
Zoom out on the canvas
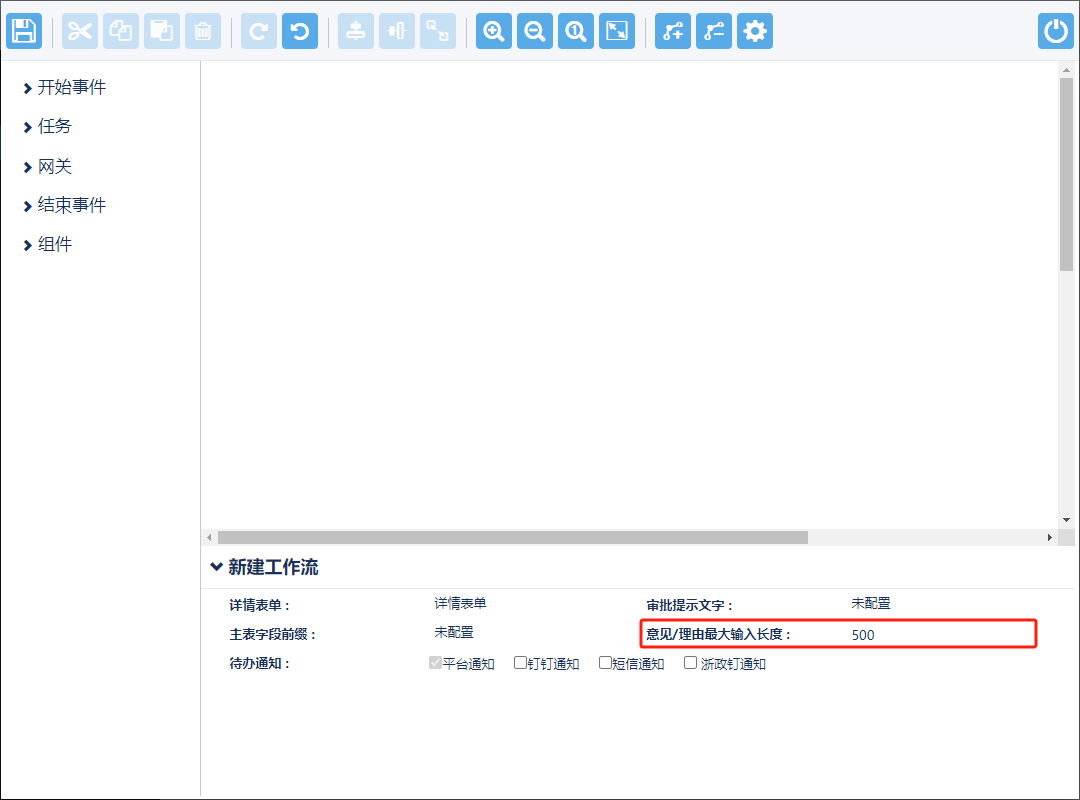coord(535,31)
